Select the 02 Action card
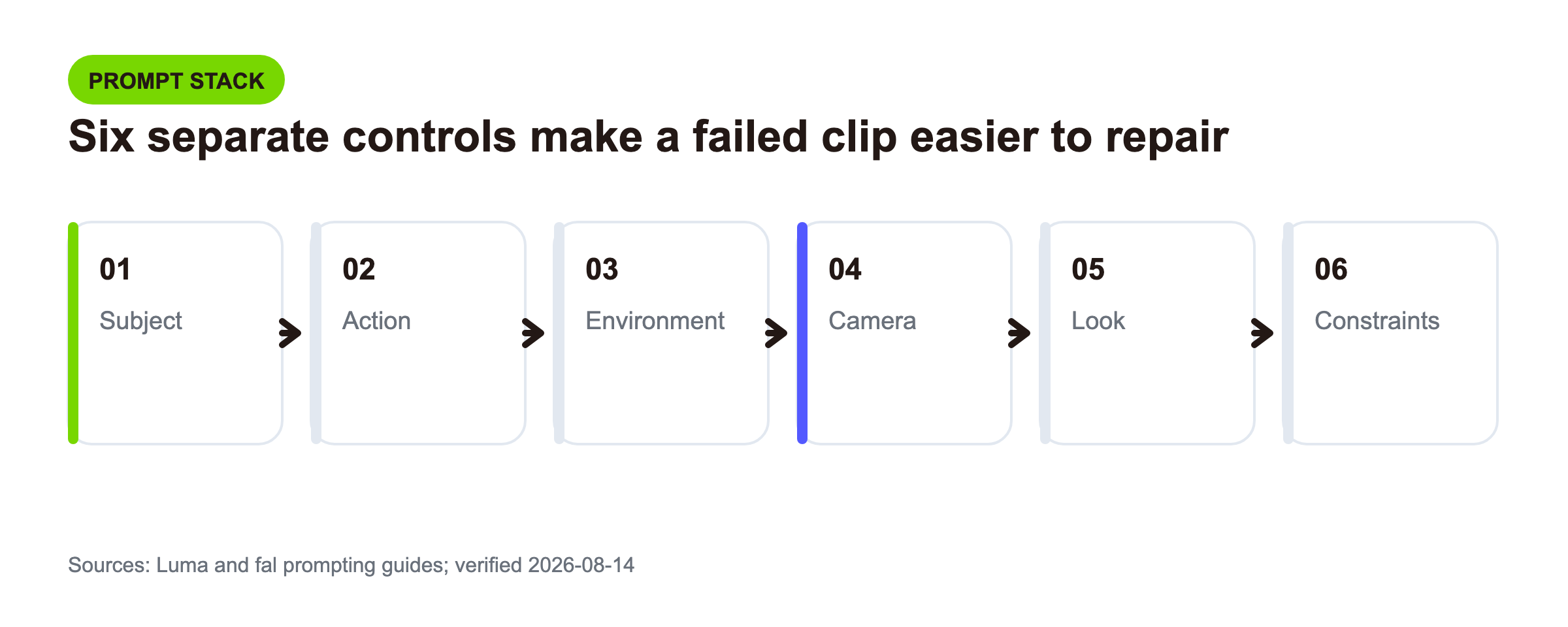Viewport: 1568px width, 627px height. [x=419, y=333]
